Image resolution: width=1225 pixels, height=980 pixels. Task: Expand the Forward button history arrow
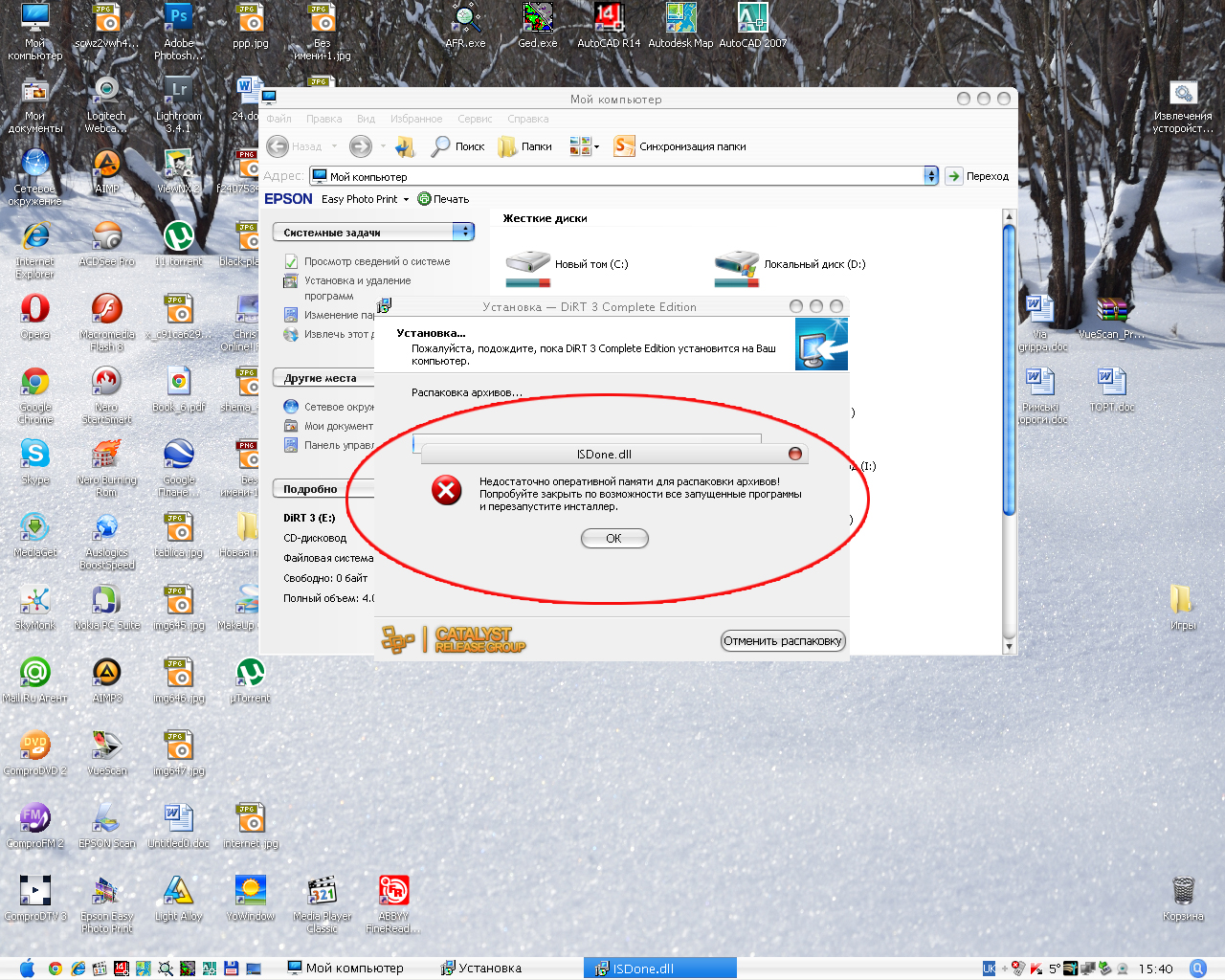383,146
